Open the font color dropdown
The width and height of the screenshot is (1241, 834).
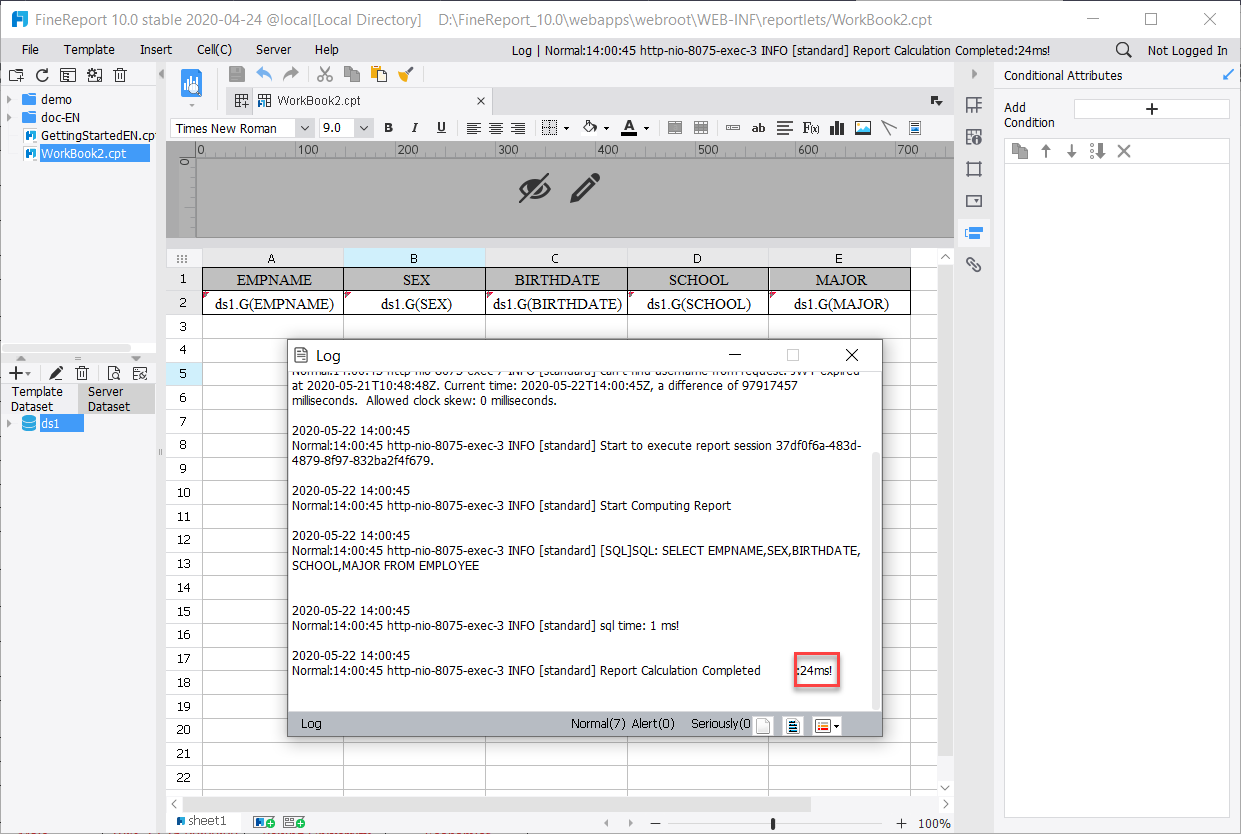[x=646, y=128]
